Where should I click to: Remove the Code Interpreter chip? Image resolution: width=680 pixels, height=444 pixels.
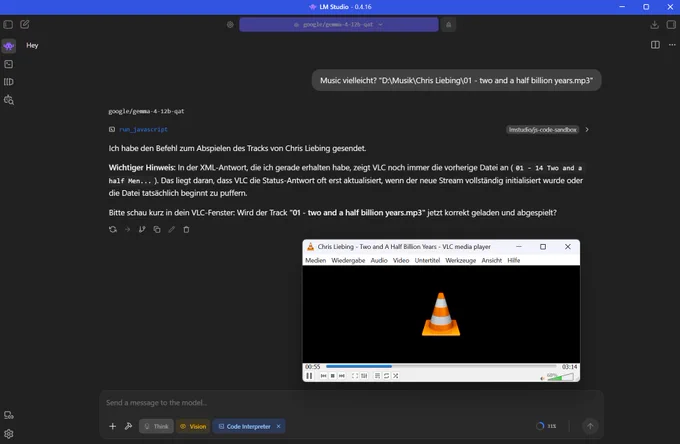pyautogui.click(x=278, y=426)
